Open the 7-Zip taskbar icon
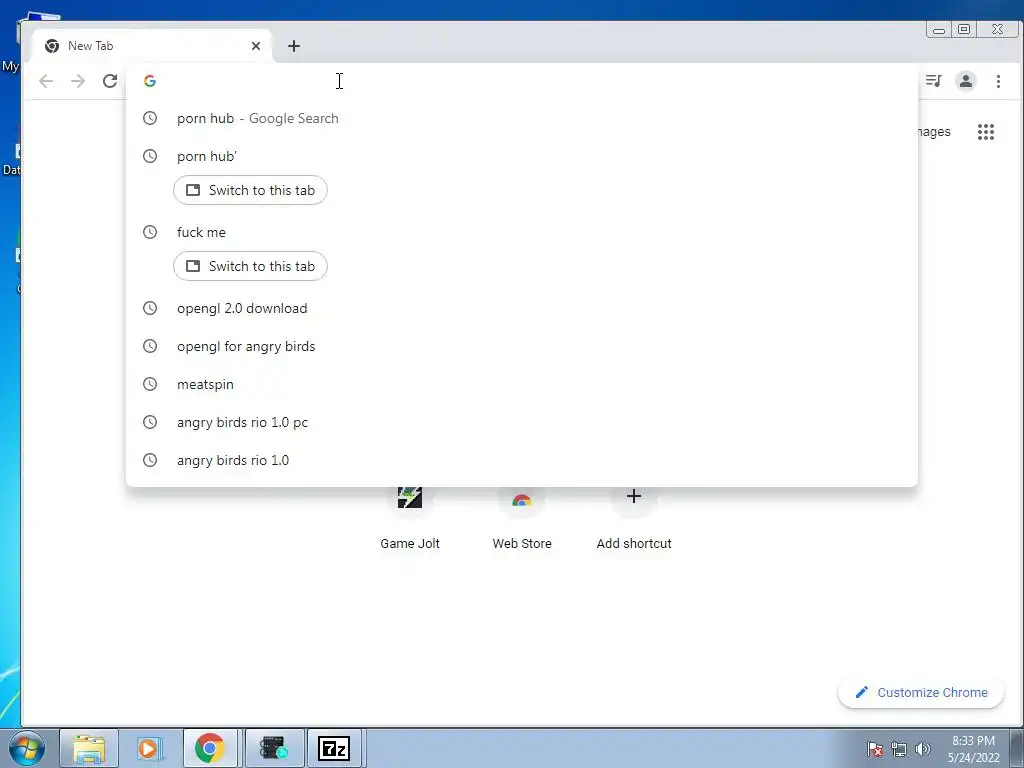 (334, 748)
